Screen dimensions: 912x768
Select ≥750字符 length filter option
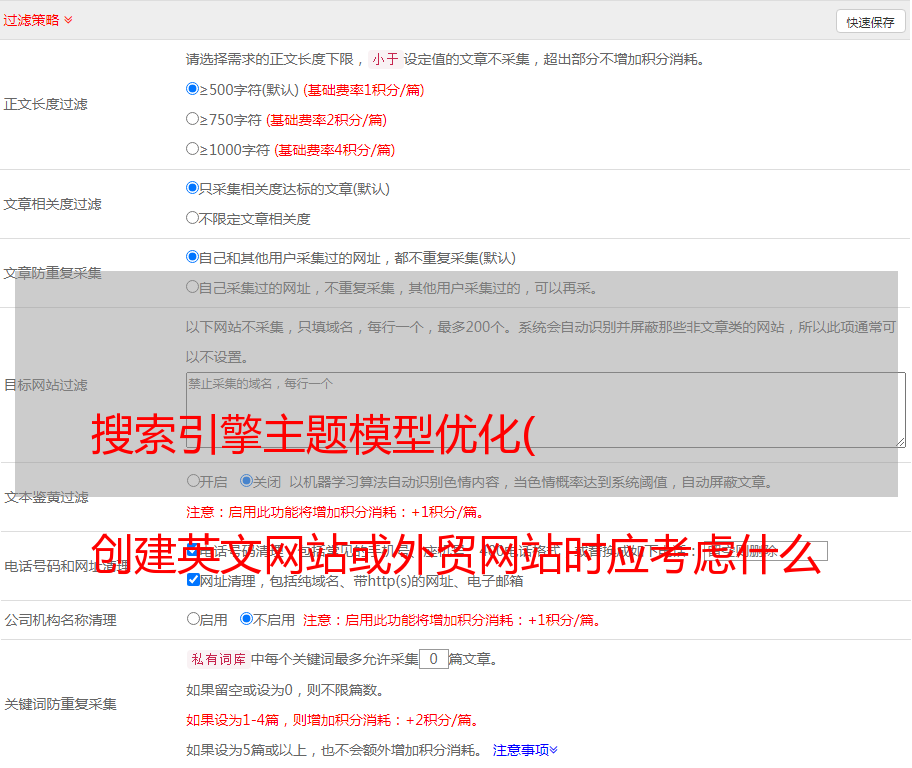[193, 119]
